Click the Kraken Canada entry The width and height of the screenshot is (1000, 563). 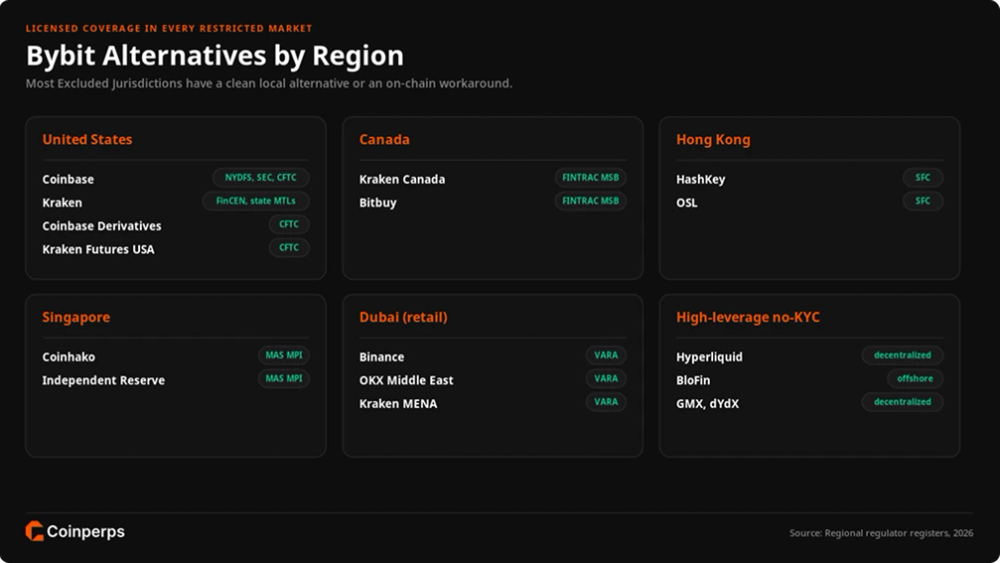click(402, 179)
